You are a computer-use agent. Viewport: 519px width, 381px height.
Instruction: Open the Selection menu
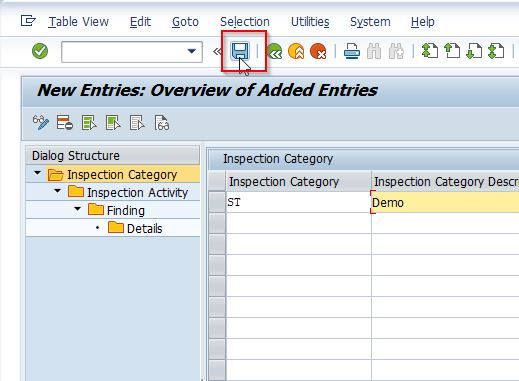coord(245,22)
